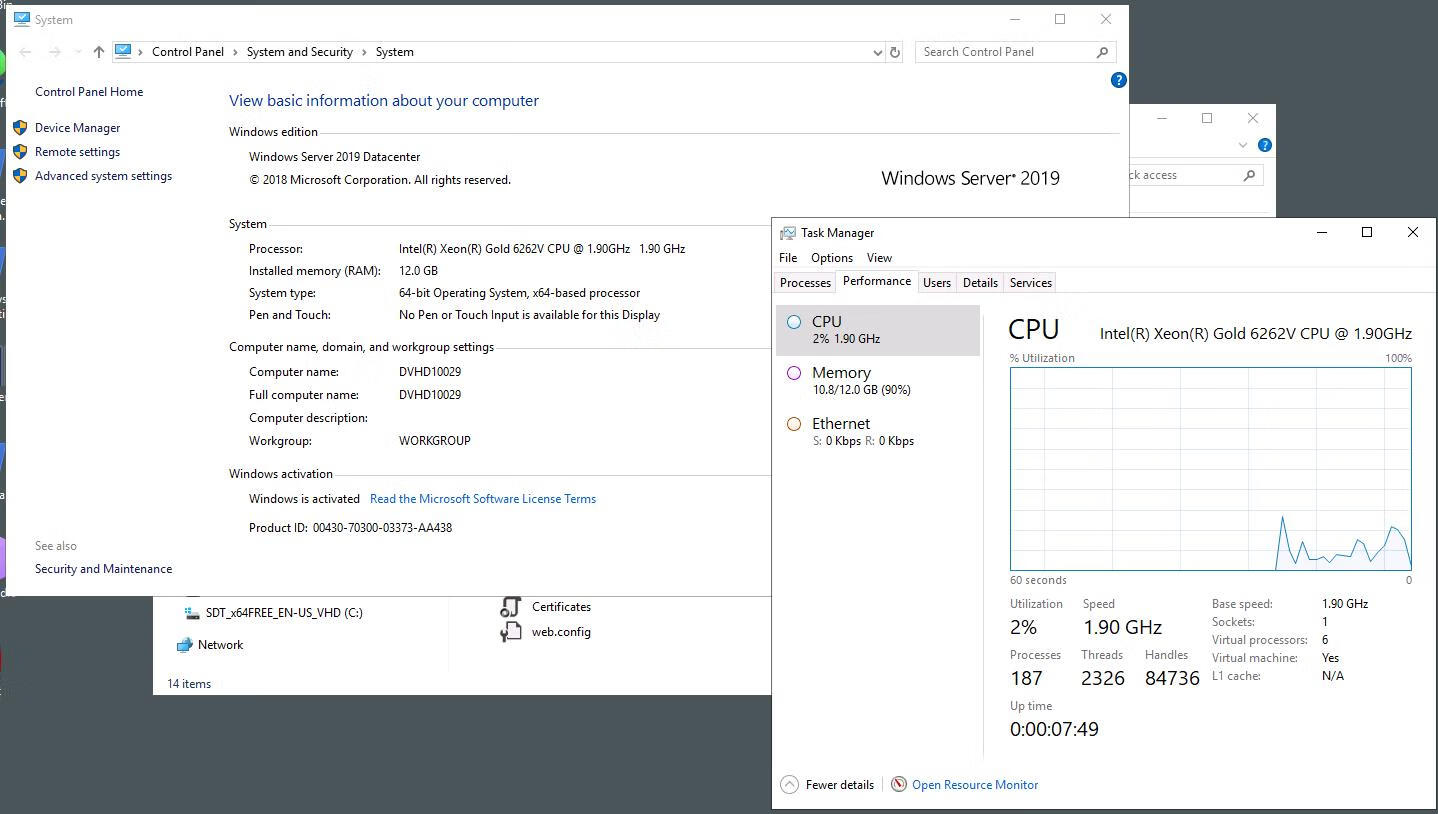The image size is (1438, 814).
Task: Click the blue help question mark icon
Action: [1119, 80]
